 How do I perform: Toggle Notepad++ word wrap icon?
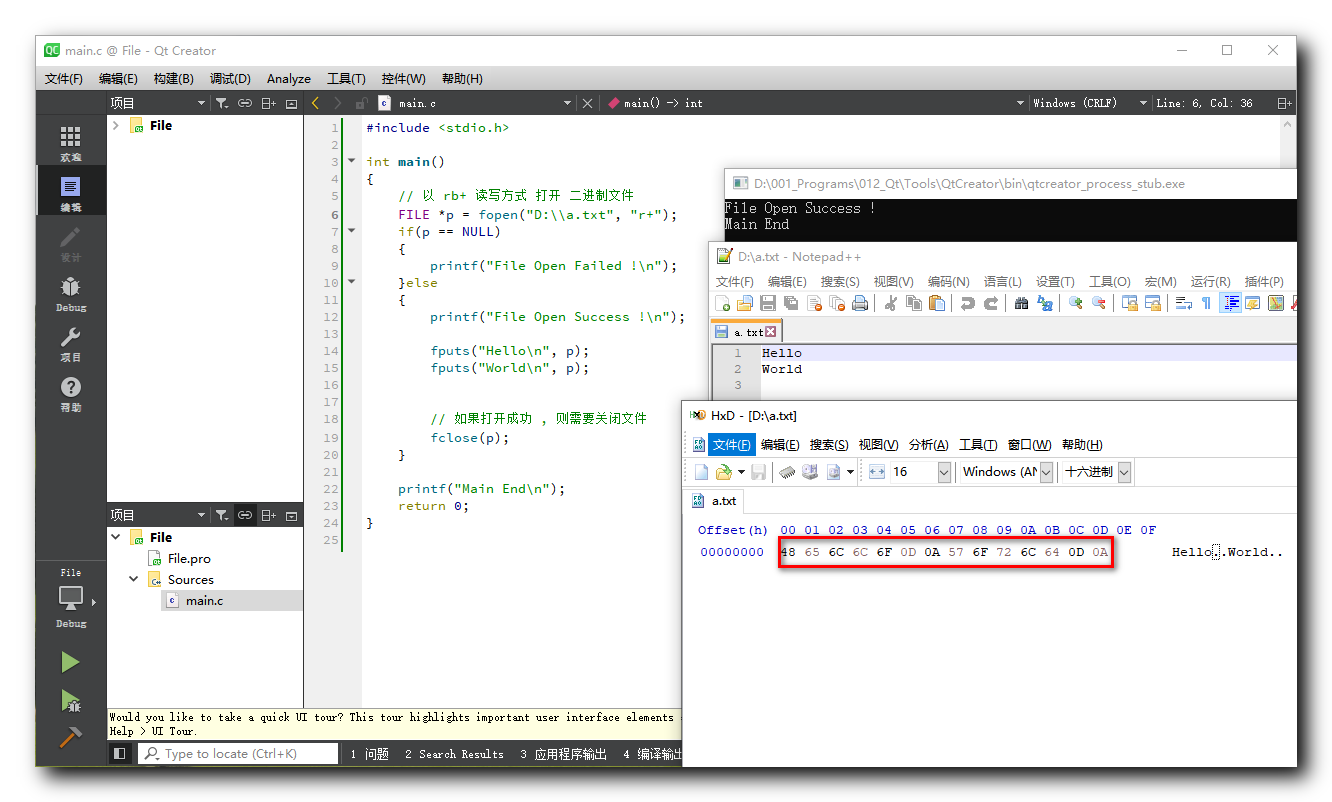pos(1183,303)
